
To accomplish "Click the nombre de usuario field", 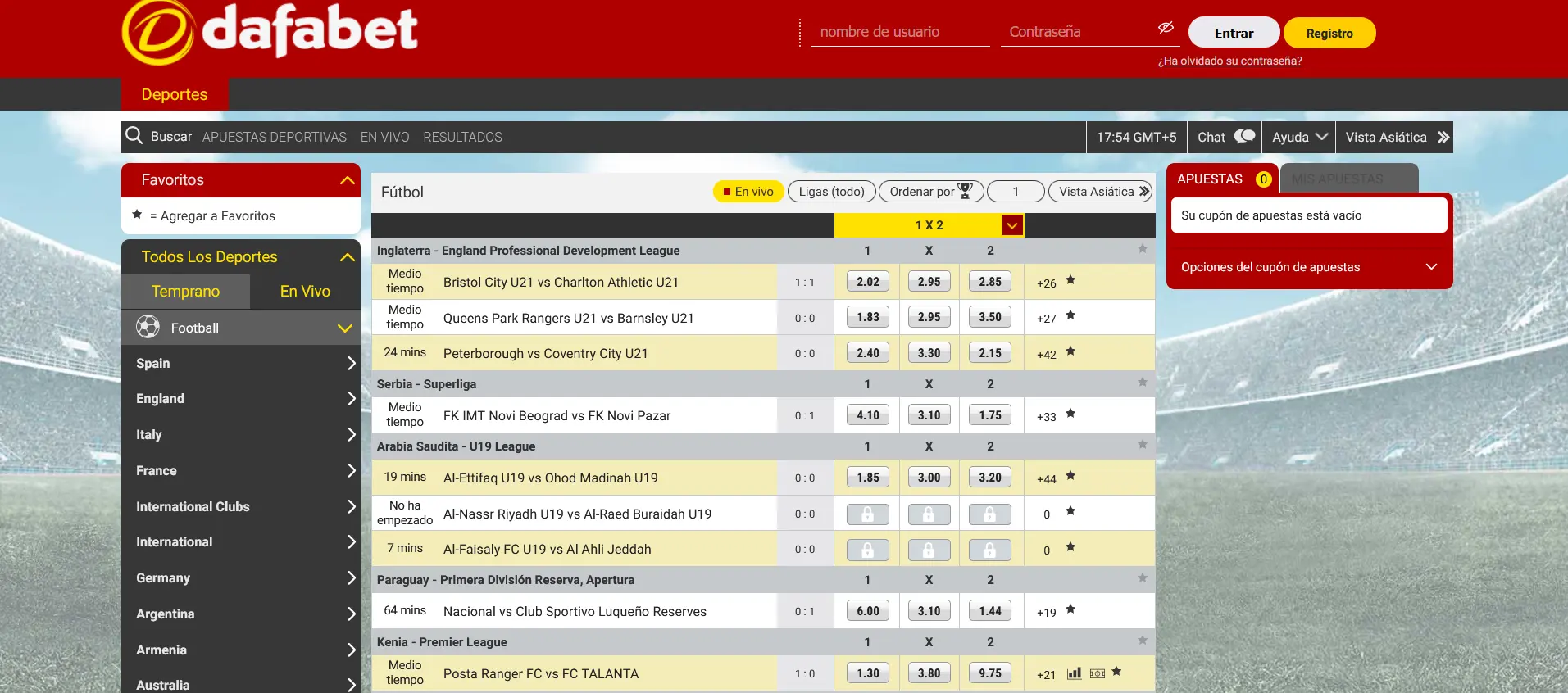I will (901, 32).
